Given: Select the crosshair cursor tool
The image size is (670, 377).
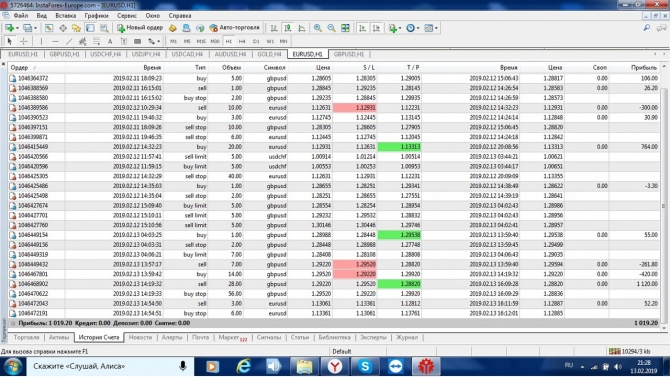Looking at the screenshot, I should 24,41.
